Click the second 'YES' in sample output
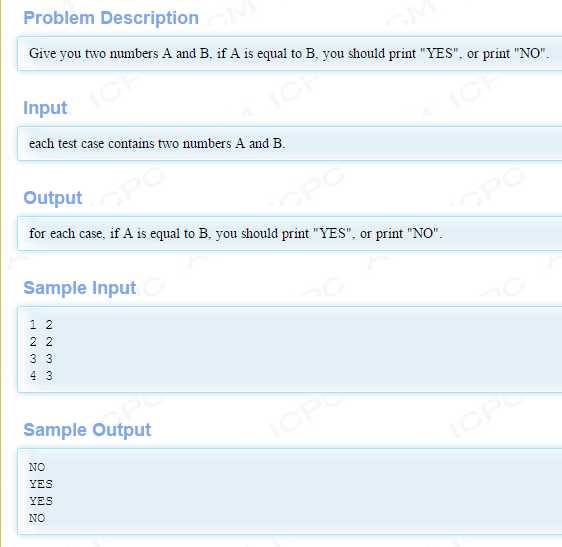 tap(41, 501)
